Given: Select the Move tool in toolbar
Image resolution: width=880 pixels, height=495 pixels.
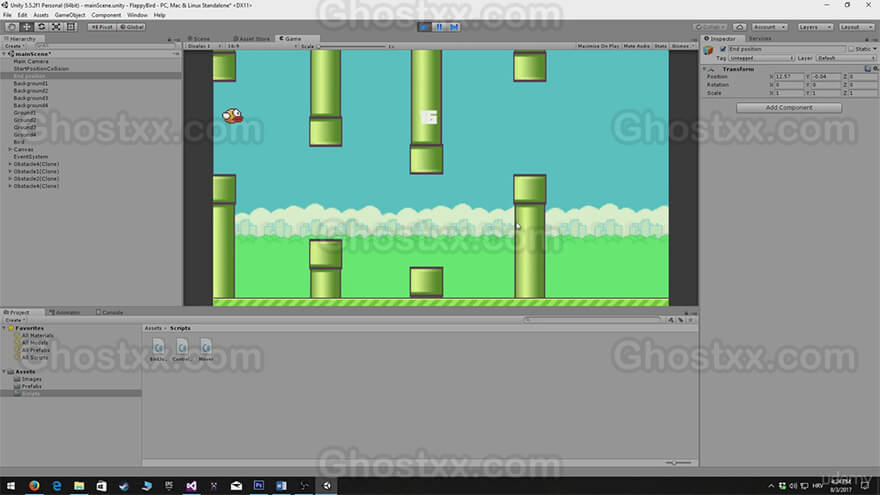Looking at the screenshot, I should [x=26, y=27].
